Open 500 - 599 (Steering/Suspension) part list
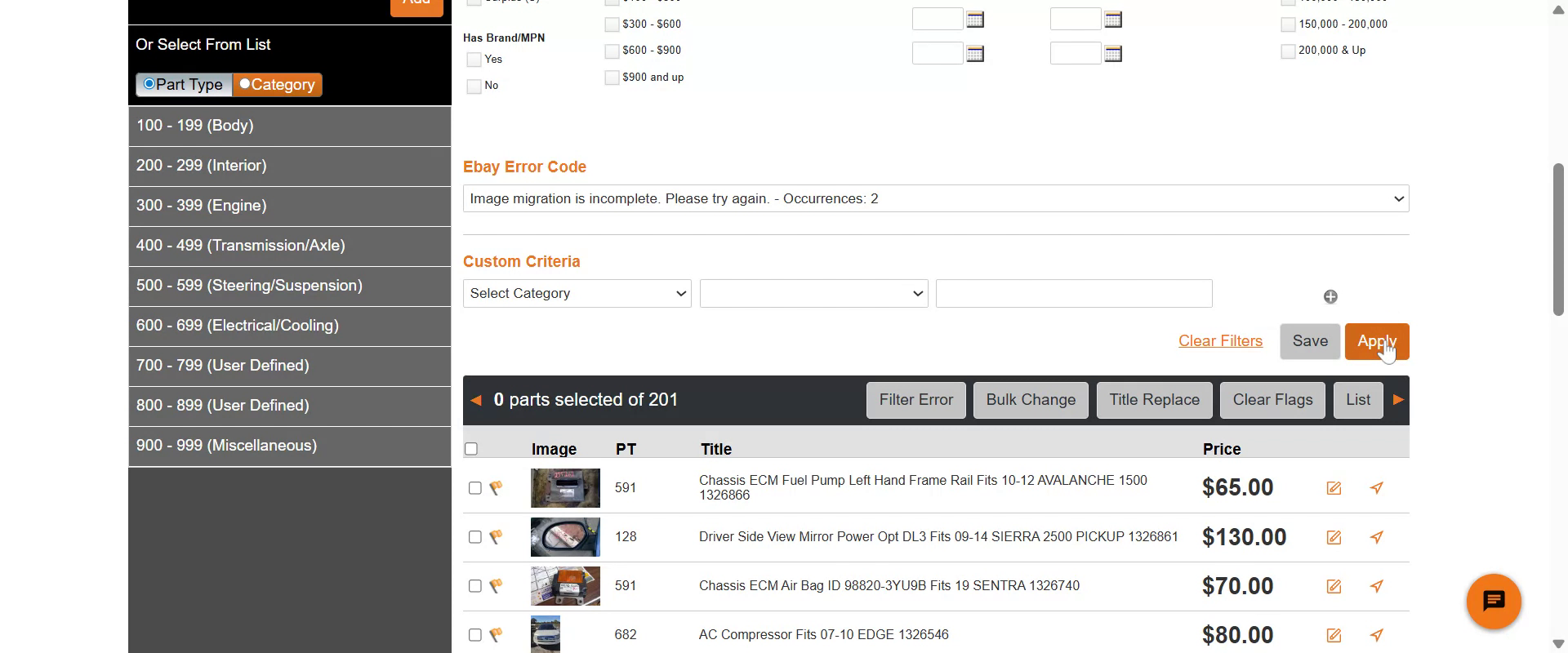This screenshot has width=1568, height=653. pos(290,286)
